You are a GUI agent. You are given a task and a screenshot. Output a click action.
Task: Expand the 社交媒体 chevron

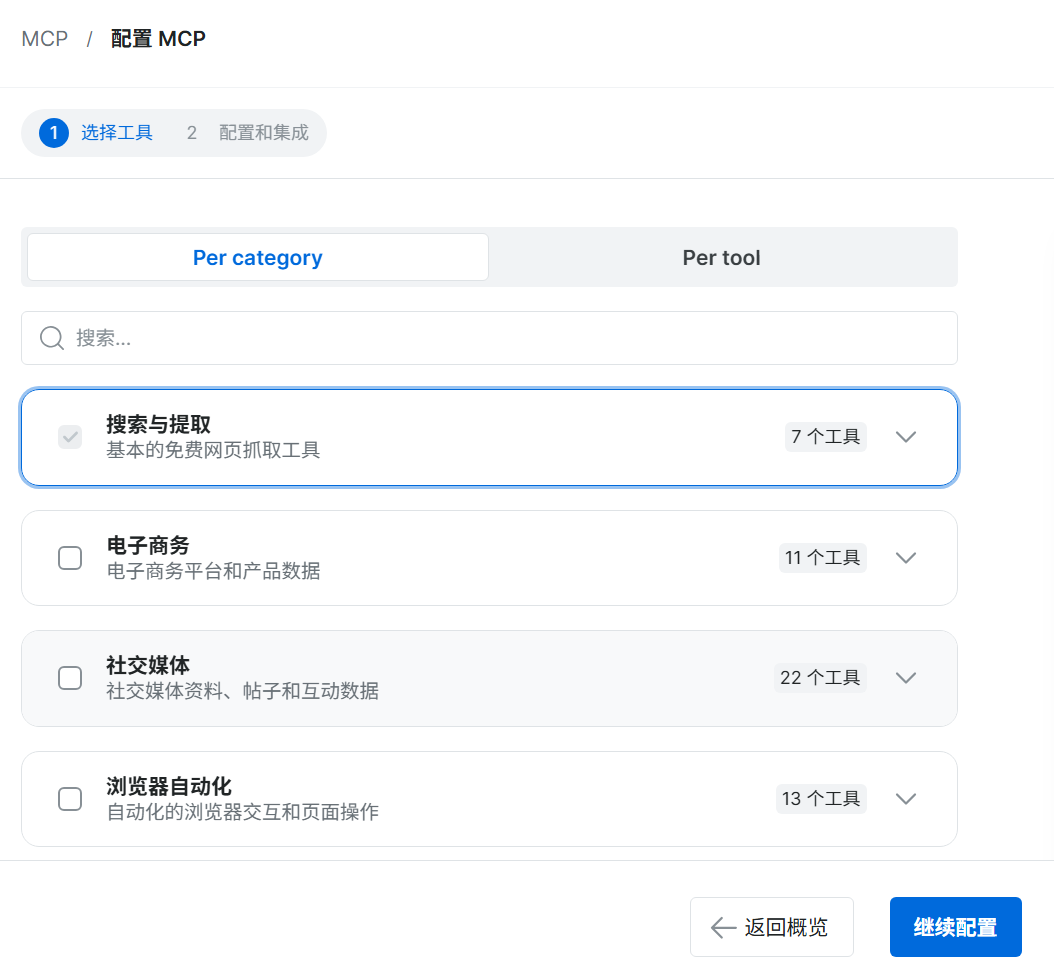tap(906, 678)
